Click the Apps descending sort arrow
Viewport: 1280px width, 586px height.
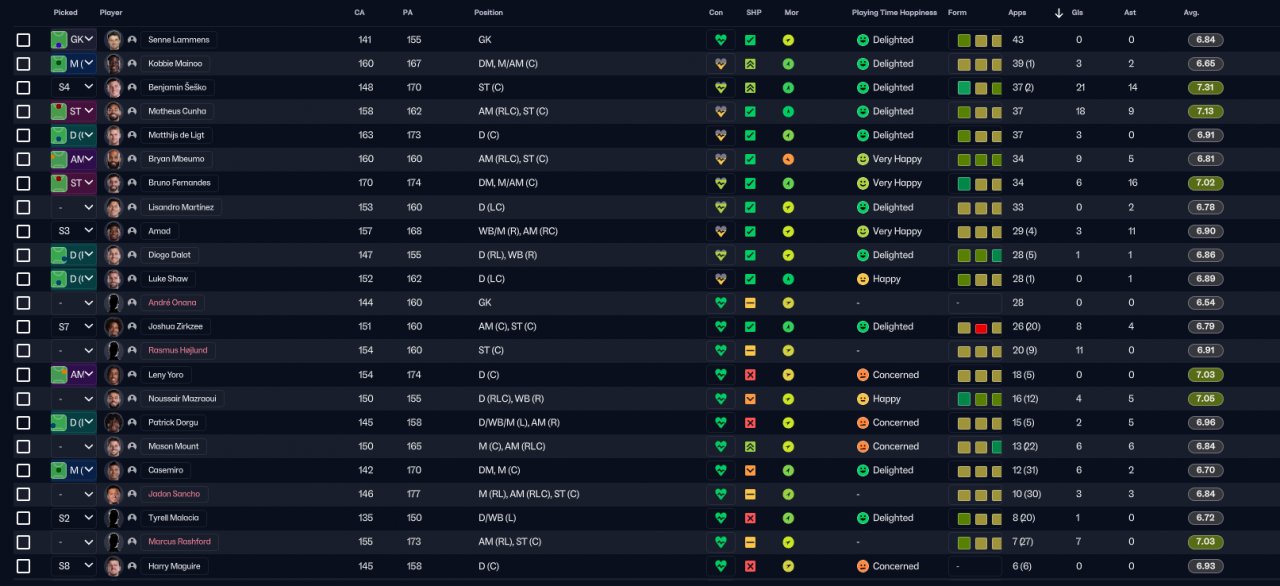1059,13
